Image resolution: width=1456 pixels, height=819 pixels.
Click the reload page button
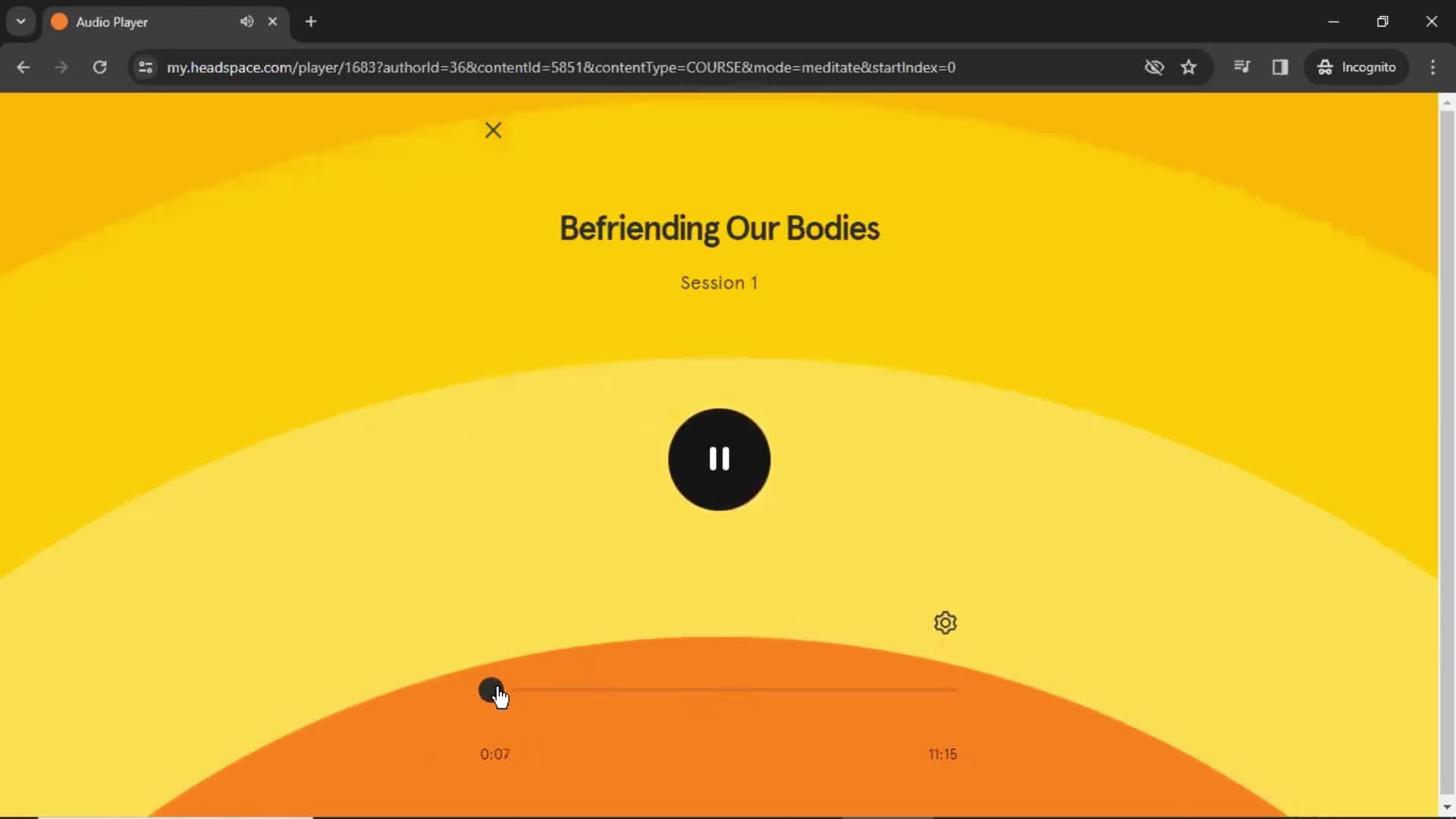pos(99,67)
